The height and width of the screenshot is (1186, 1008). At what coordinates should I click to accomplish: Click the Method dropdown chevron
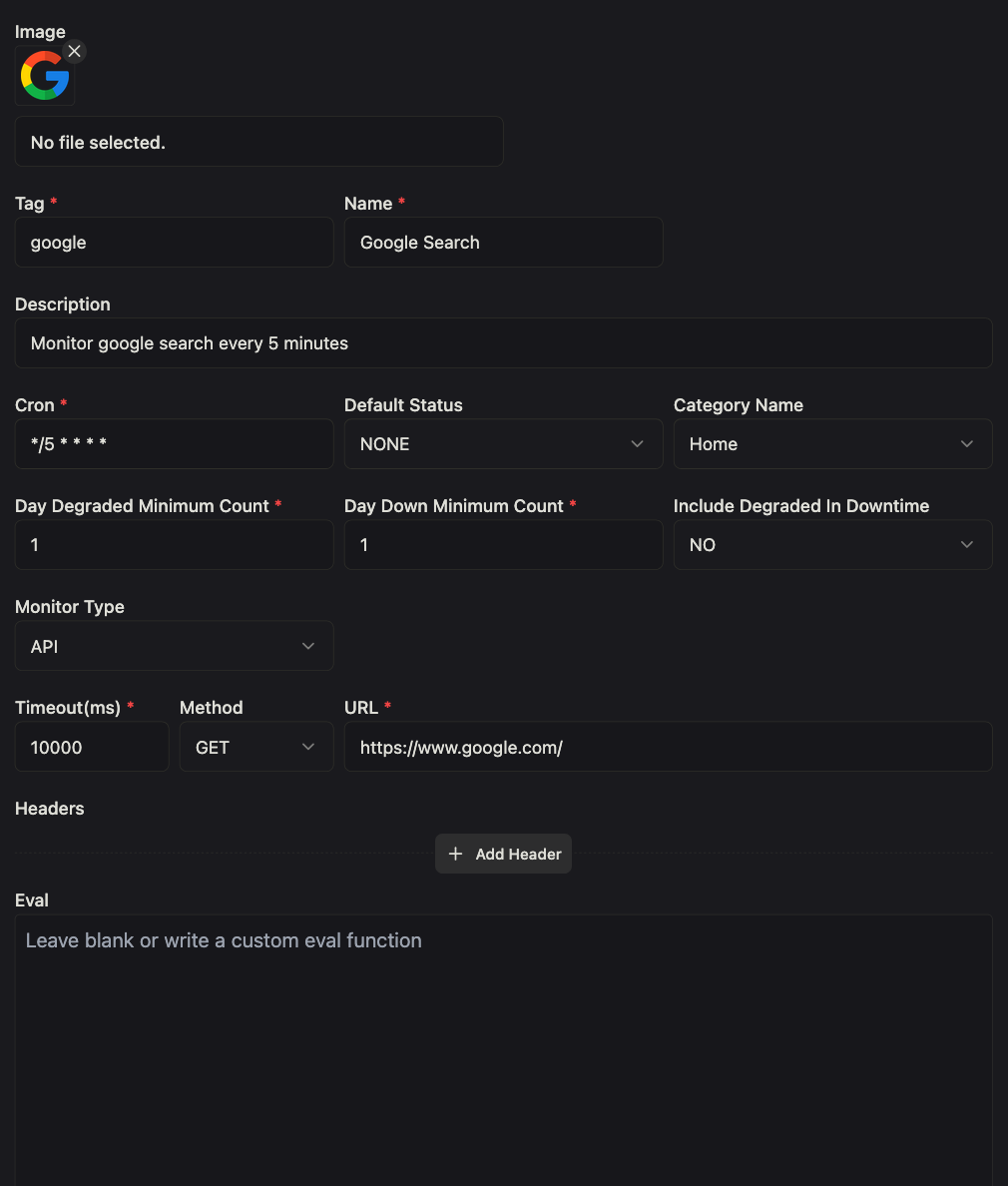(308, 746)
